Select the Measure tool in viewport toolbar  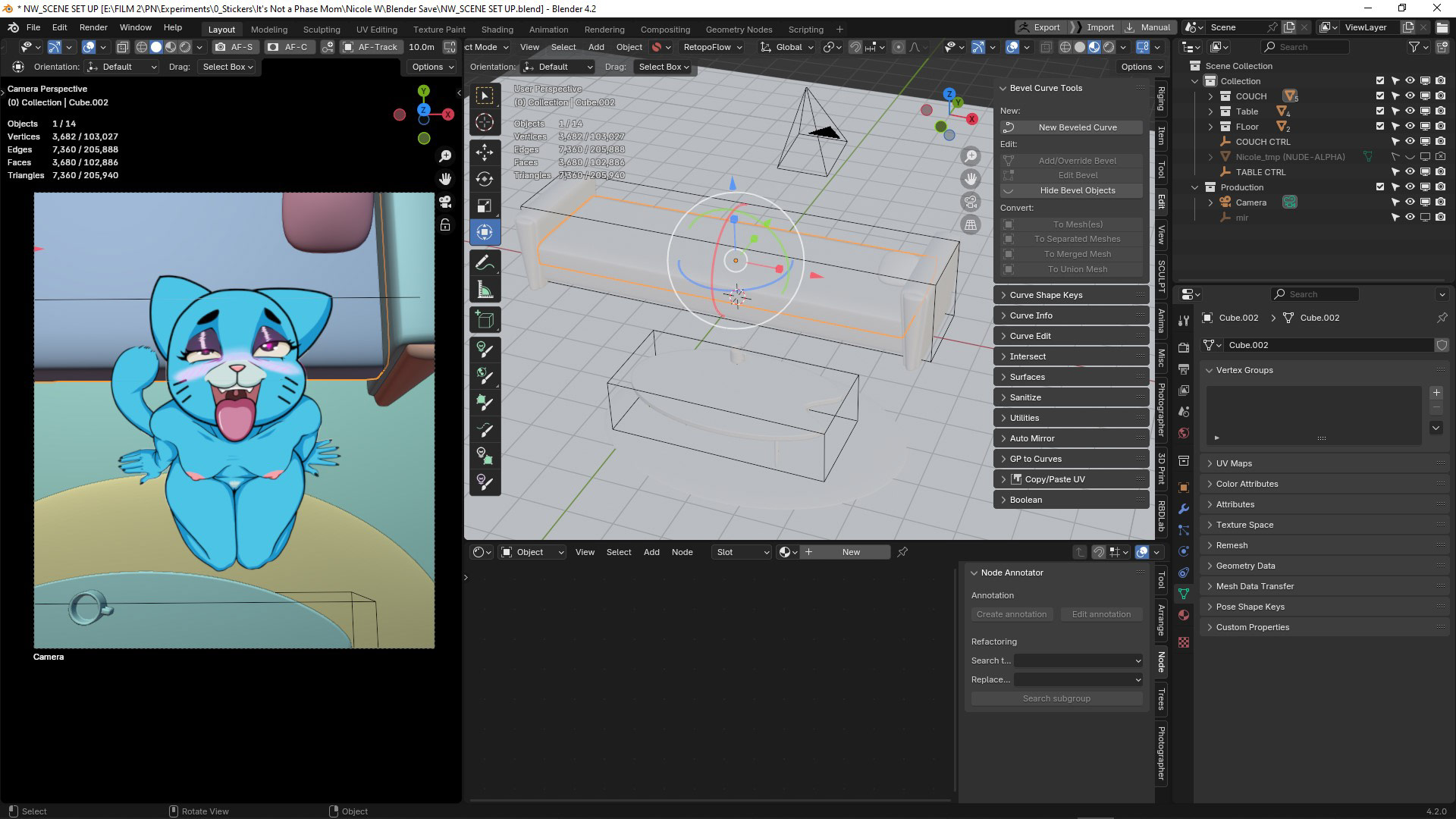pyautogui.click(x=485, y=290)
